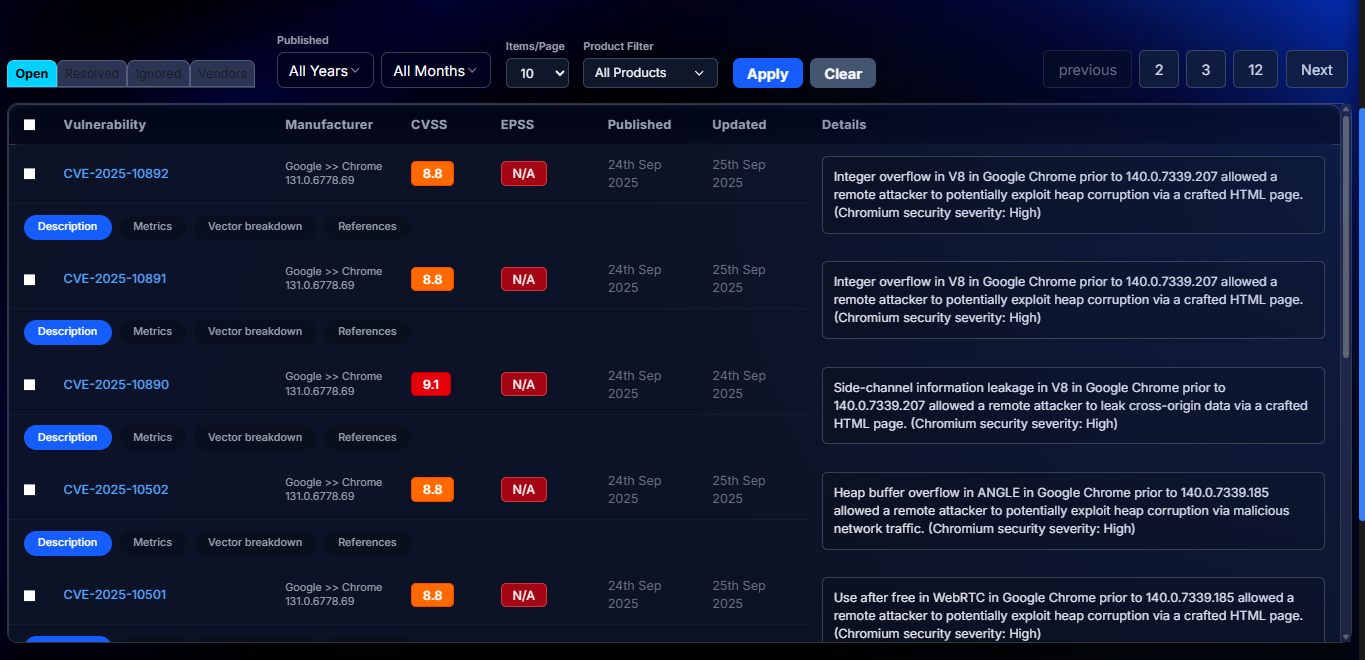Open the Vendors tab
1365x660 pixels.
pyautogui.click(x=222, y=74)
